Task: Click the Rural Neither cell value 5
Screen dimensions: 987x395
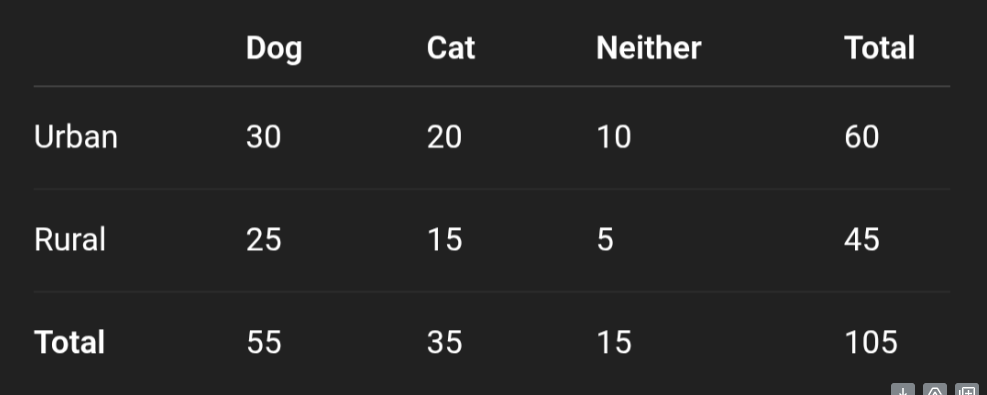Action: pos(605,240)
